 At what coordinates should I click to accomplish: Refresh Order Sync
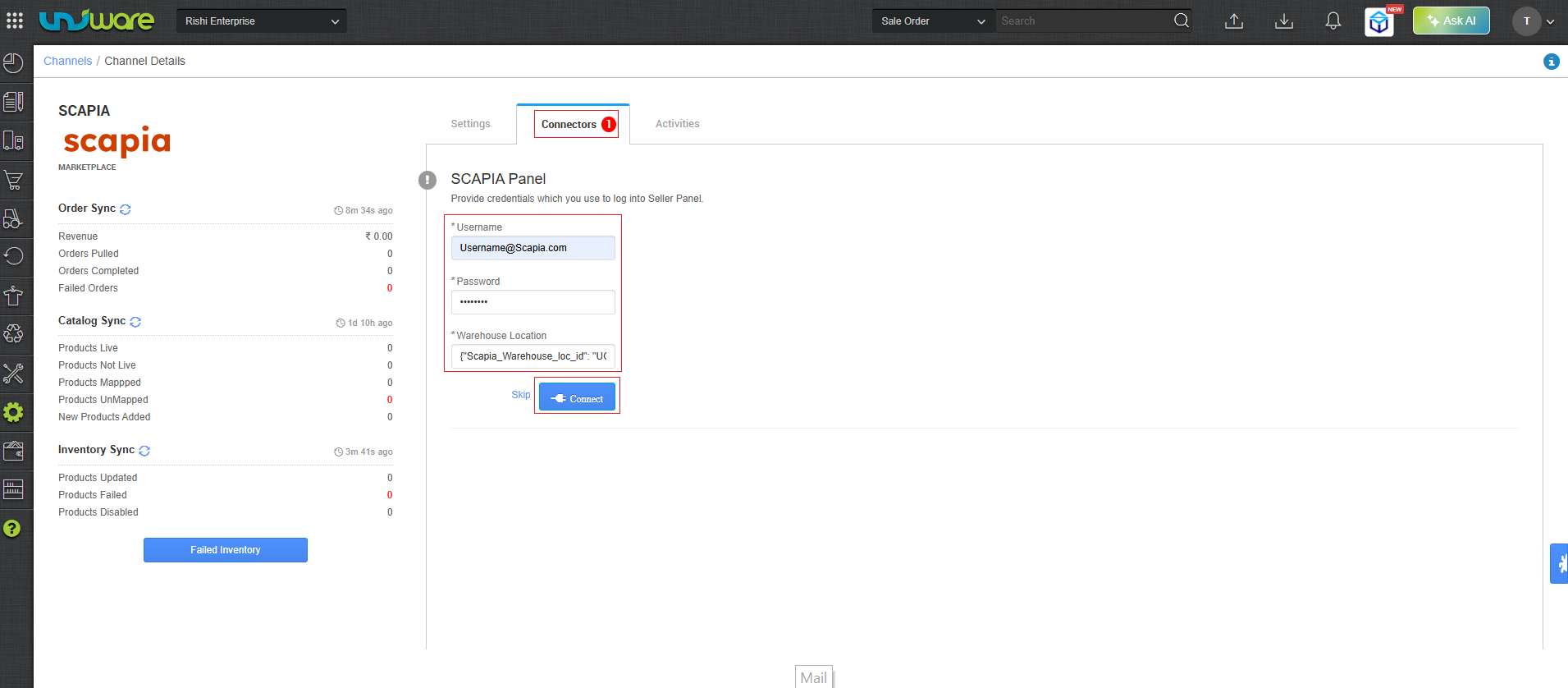126,209
